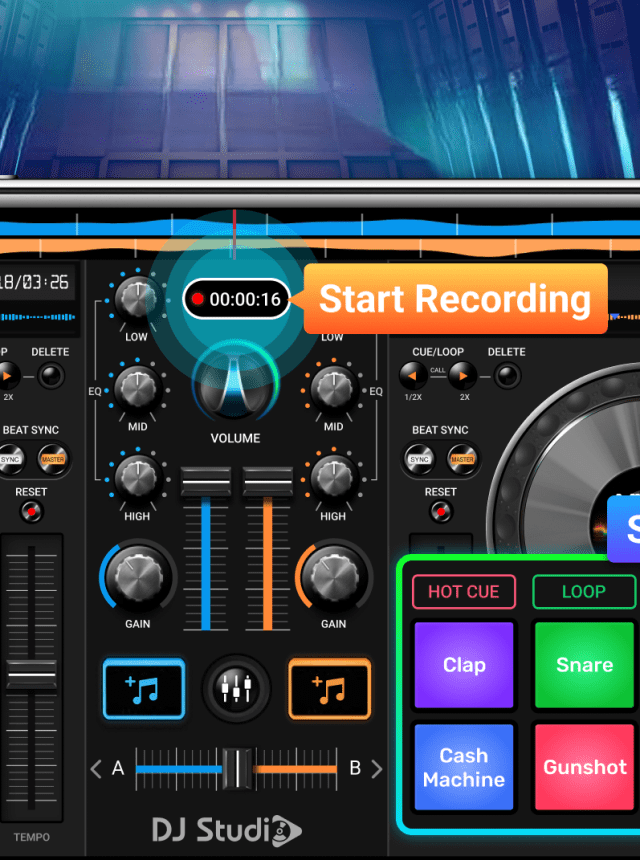Tap the blue add music button
Image resolution: width=640 pixels, height=860 pixels.
pyautogui.click(x=143, y=688)
